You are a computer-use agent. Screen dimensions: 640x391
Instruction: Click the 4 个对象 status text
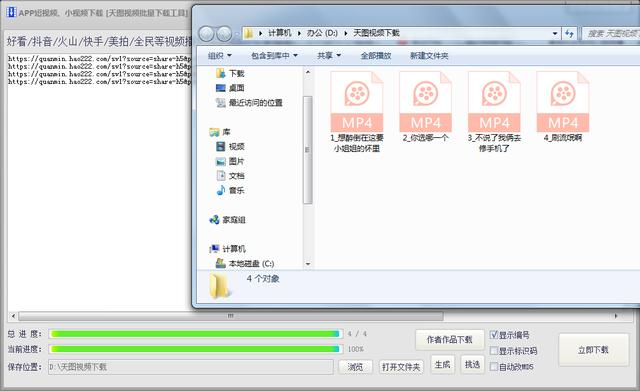point(263,279)
